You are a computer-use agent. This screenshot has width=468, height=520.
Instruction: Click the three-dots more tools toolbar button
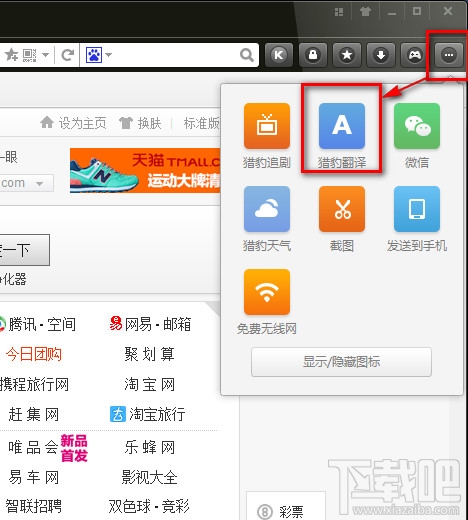click(x=449, y=55)
